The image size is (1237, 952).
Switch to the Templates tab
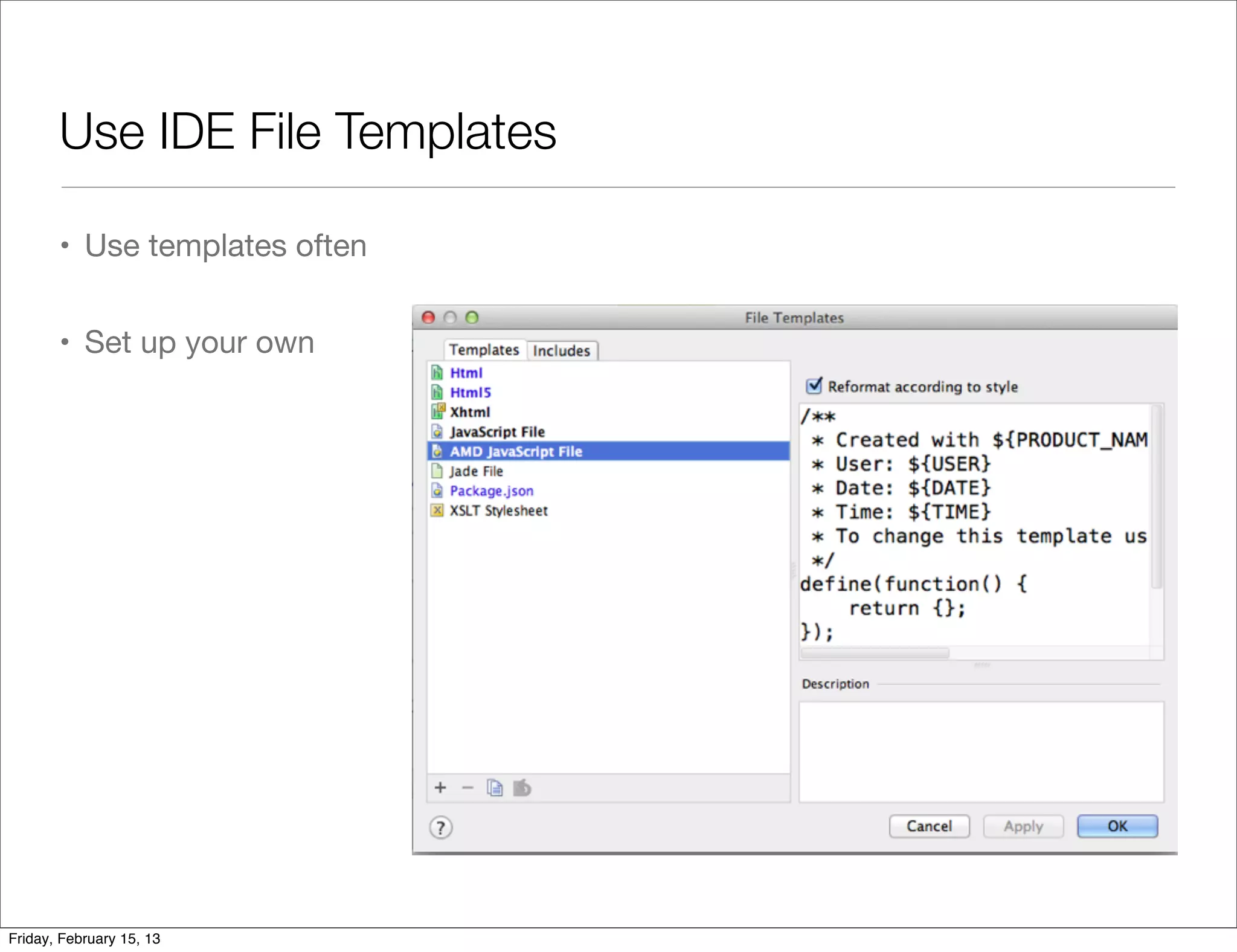pyautogui.click(x=484, y=350)
